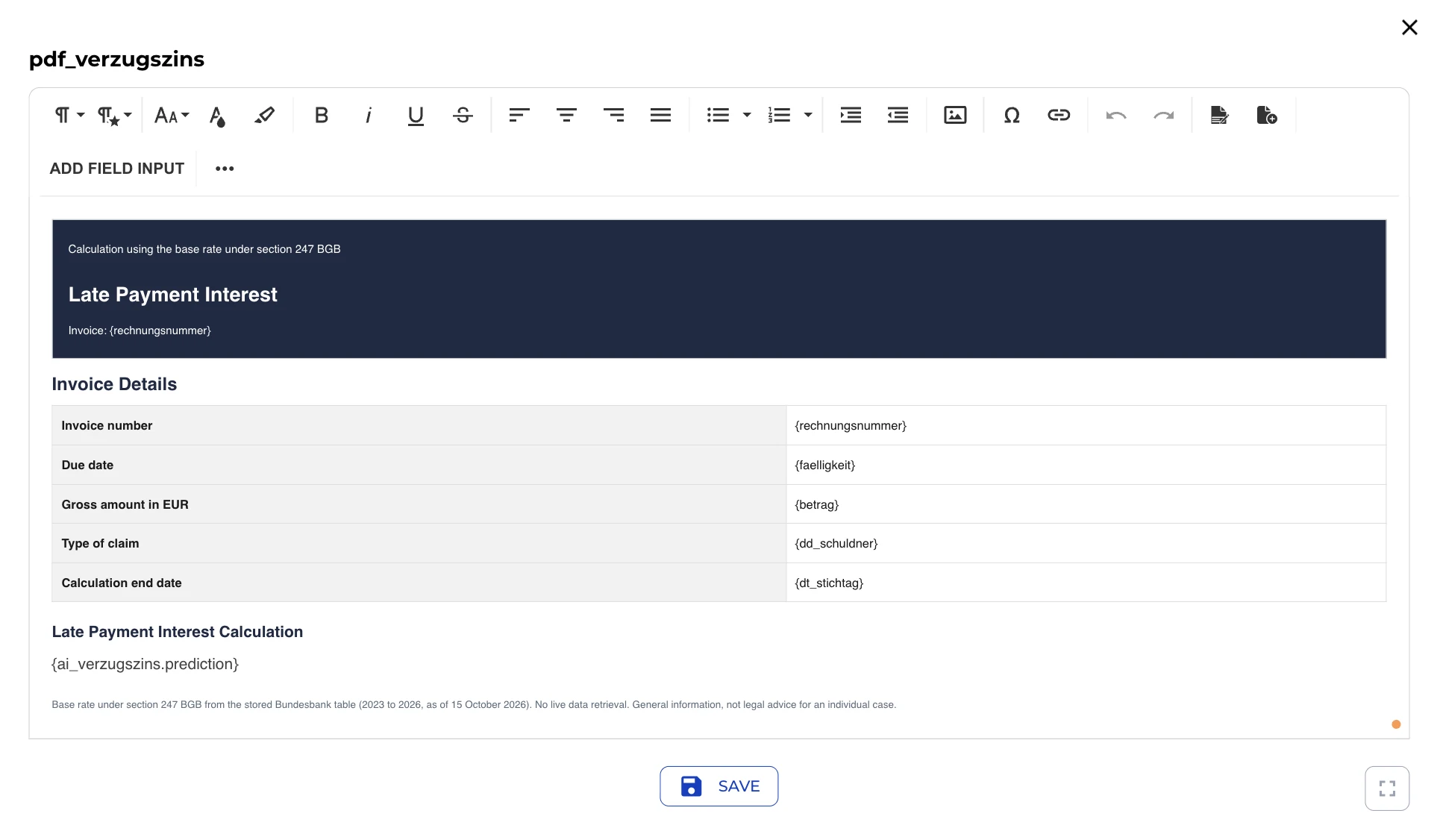Toggle strikethrough formatting

[463, 115]
